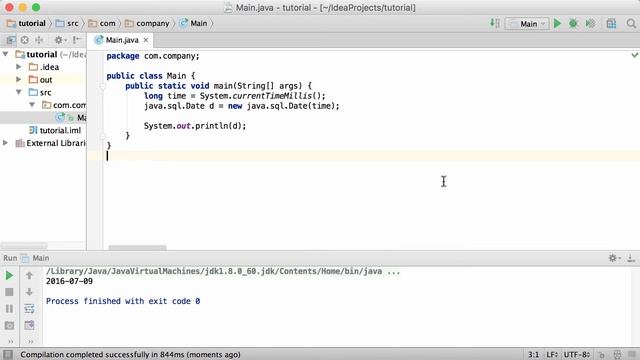Select the out folder row

pyautogui.click(x=43, y=80)
